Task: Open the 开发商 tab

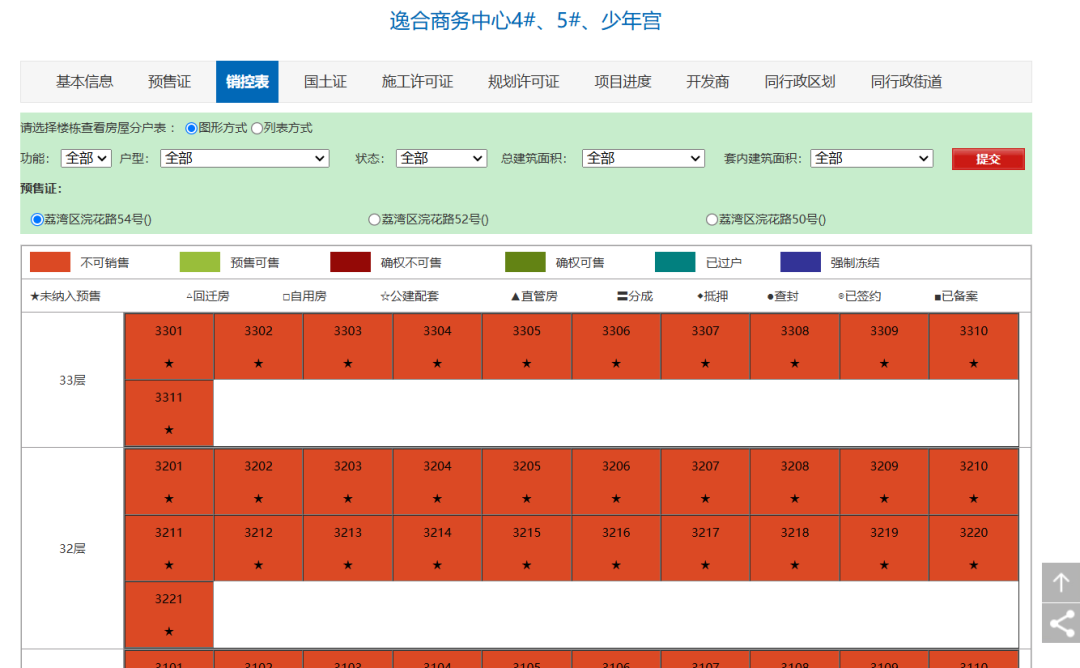Action: pos(707,82)
